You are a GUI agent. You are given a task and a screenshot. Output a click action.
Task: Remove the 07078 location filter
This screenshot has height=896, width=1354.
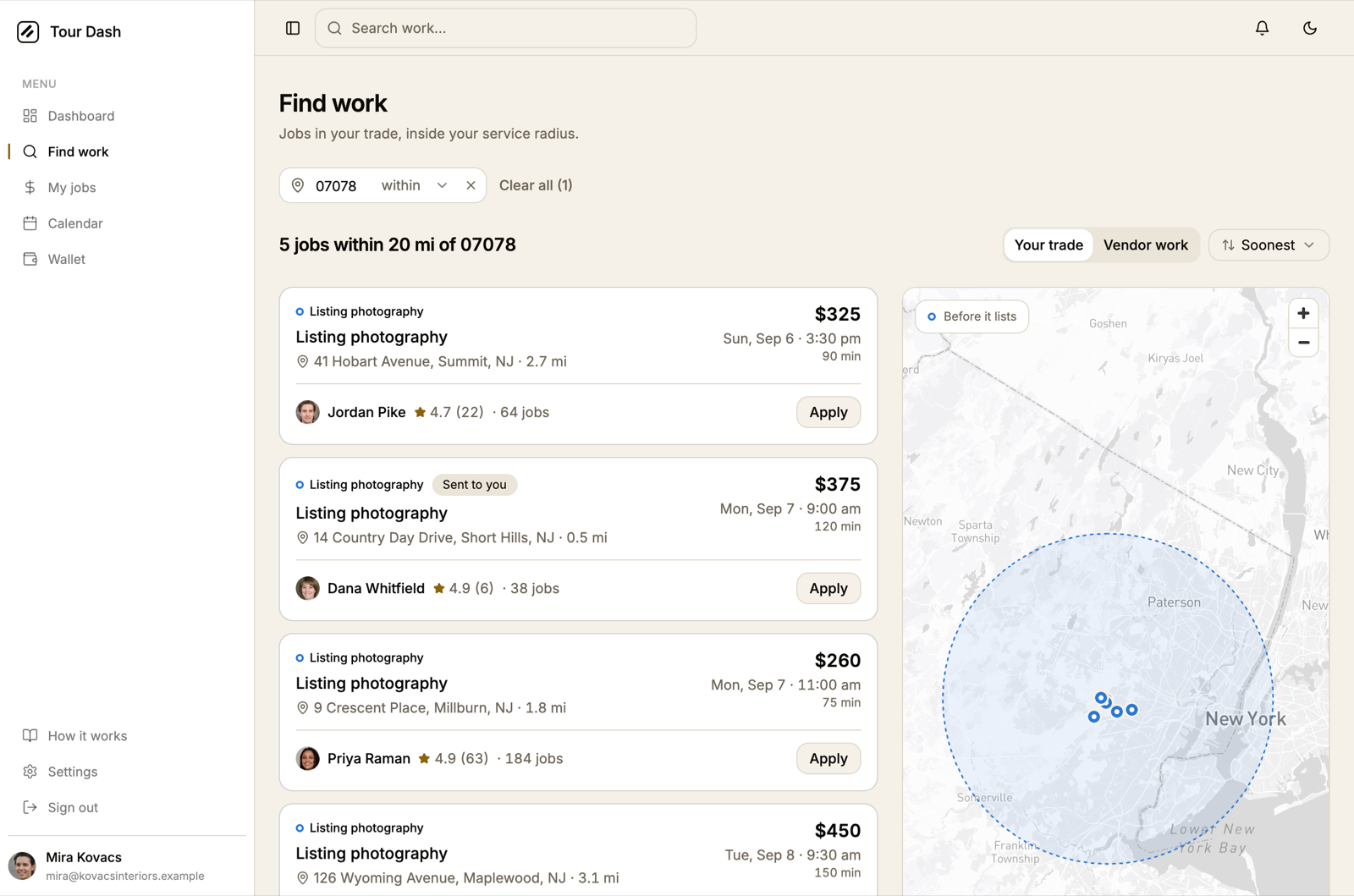471,185
